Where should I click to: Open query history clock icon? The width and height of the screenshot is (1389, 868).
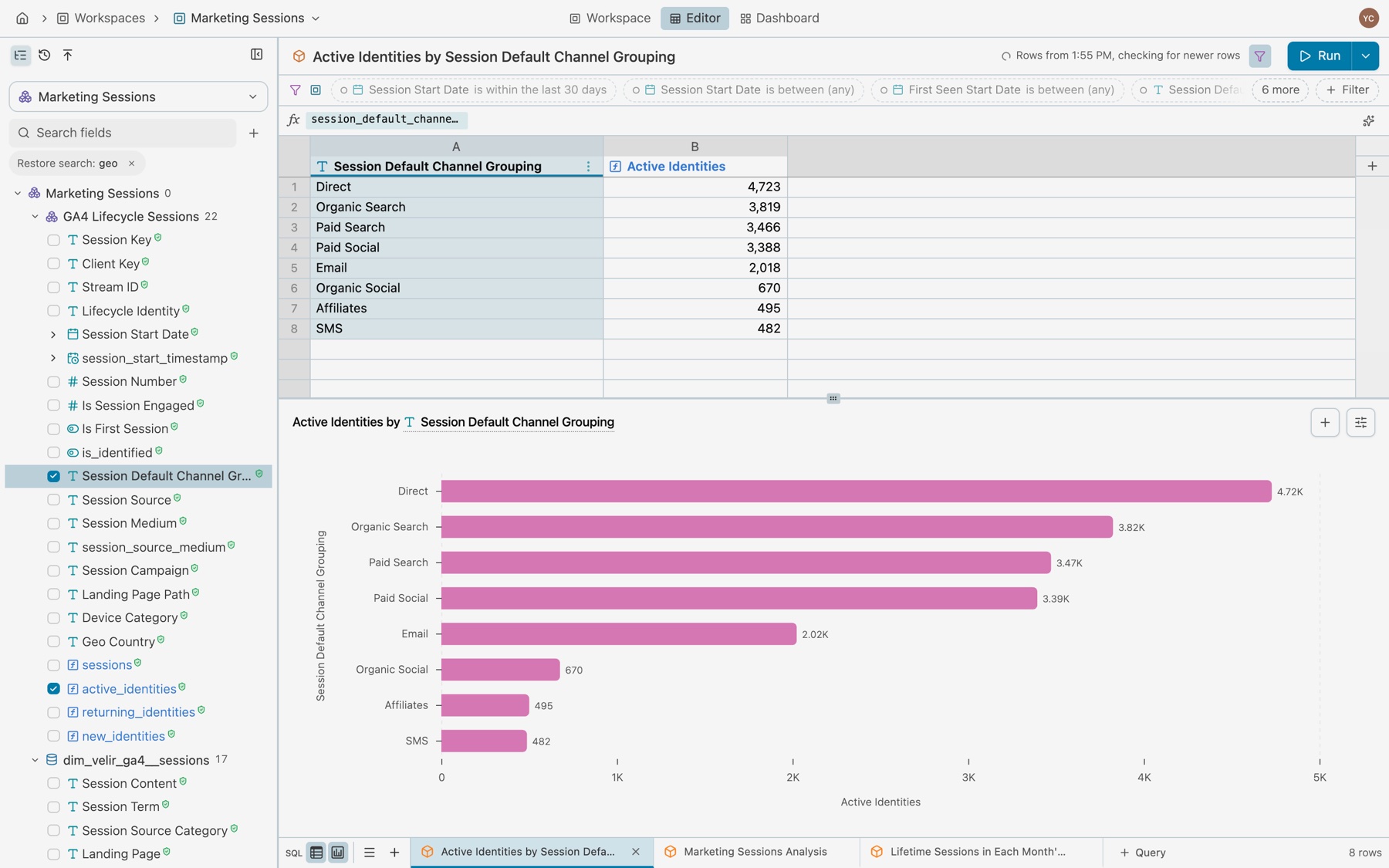pos(44,55)
